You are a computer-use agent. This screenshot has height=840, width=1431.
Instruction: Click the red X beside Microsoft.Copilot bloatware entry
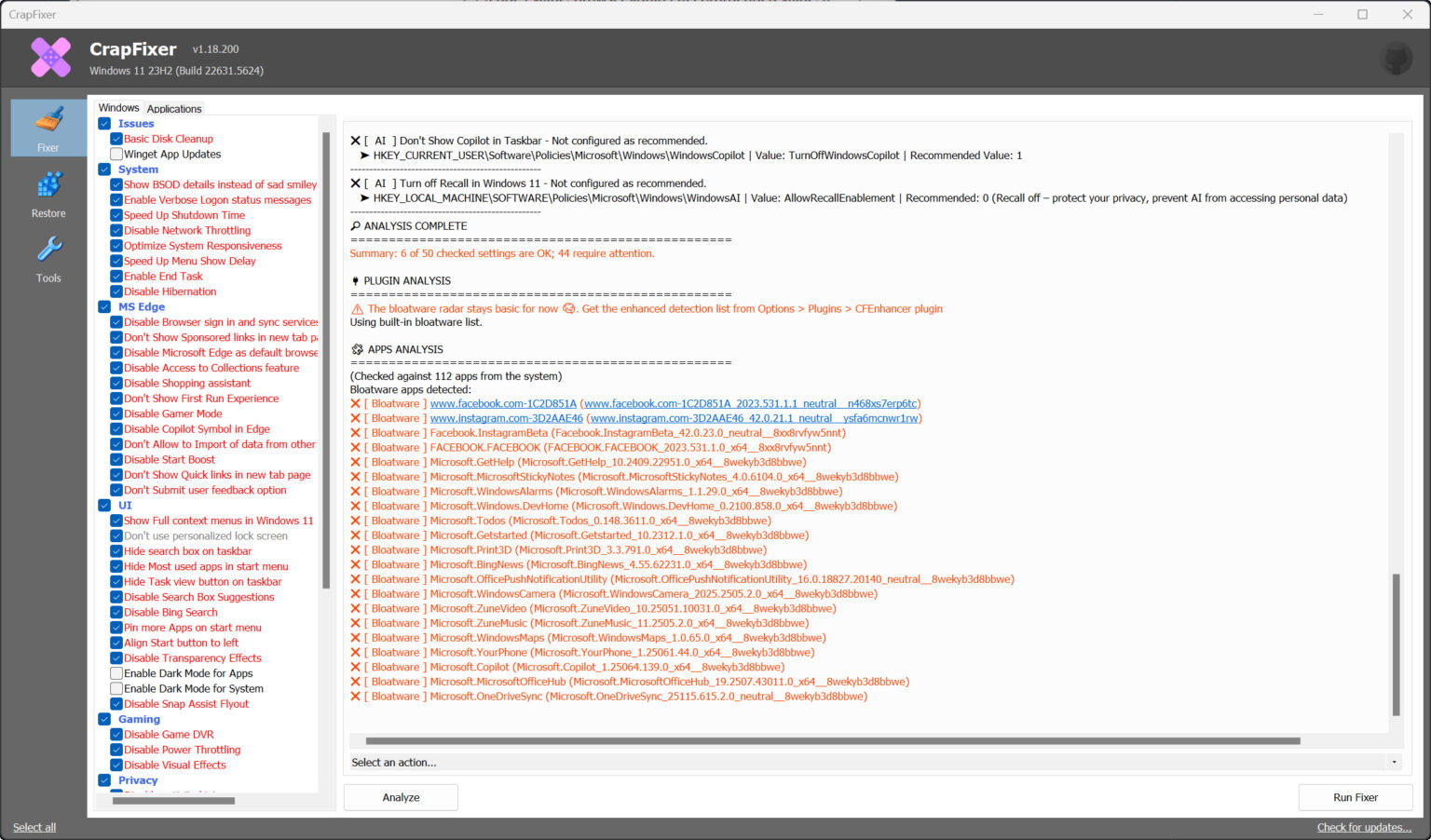[355, 667]
